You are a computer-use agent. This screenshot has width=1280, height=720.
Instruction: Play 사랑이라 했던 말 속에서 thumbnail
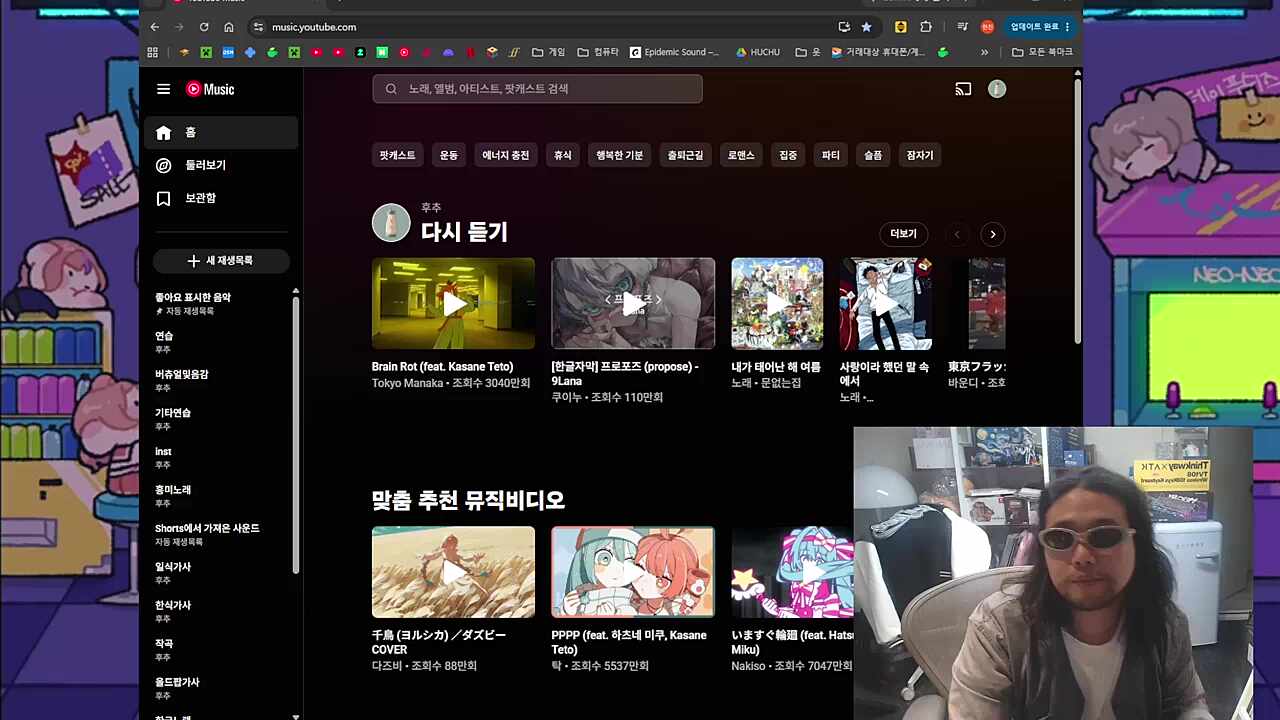[x=886, y=303]
